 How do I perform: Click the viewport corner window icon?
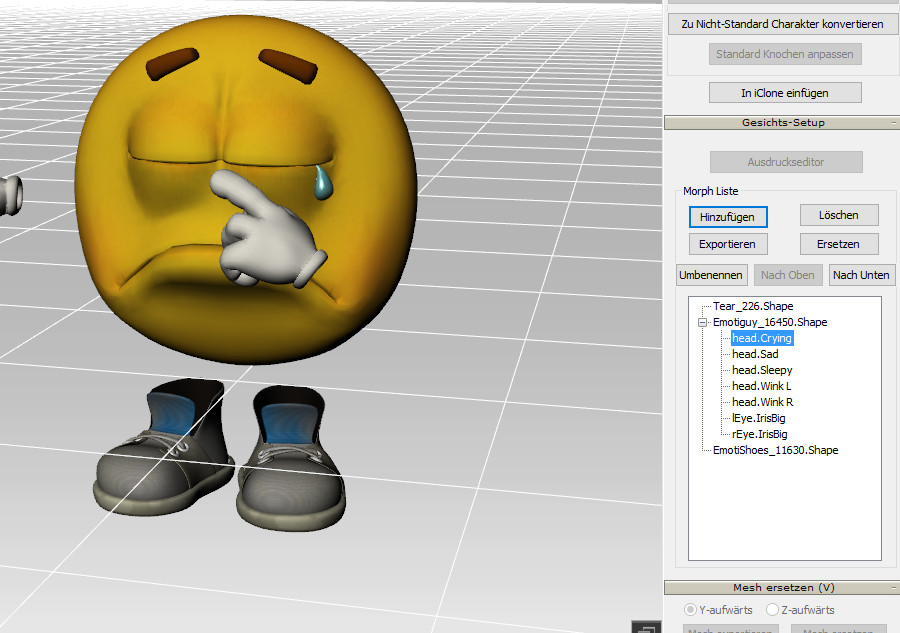point(646,627)
